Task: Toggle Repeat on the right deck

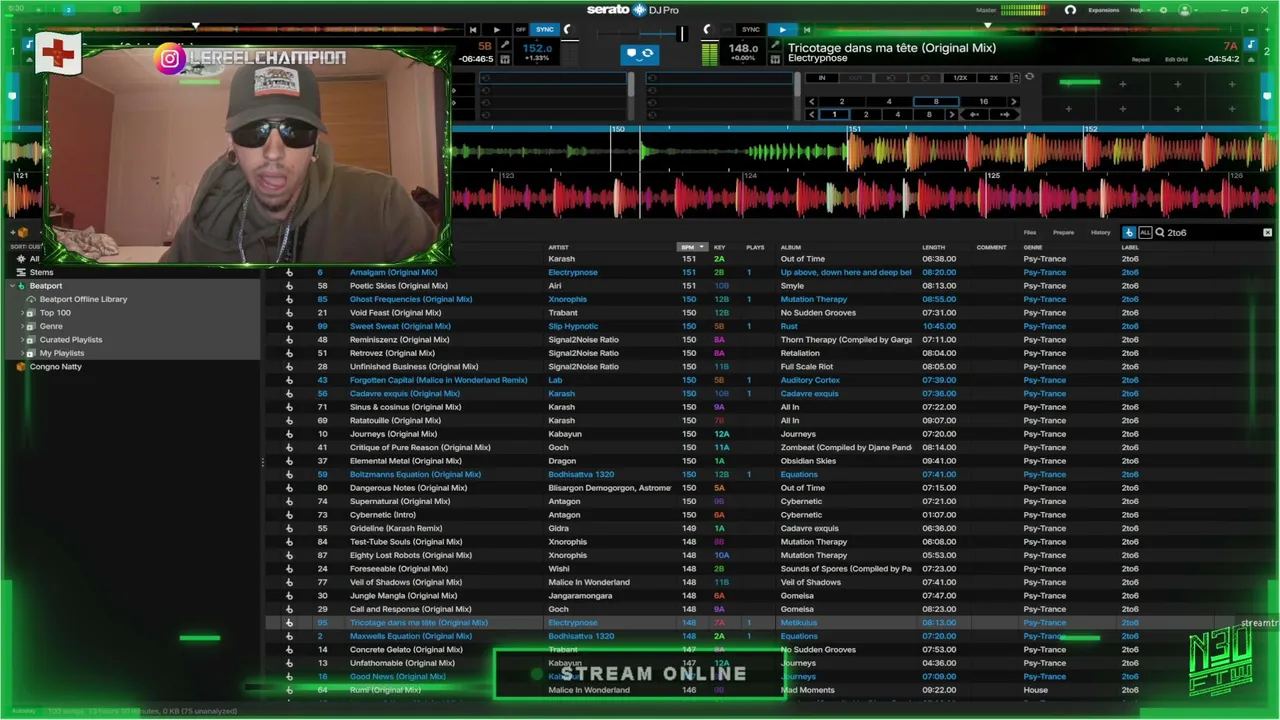Action: (1141, 60)
